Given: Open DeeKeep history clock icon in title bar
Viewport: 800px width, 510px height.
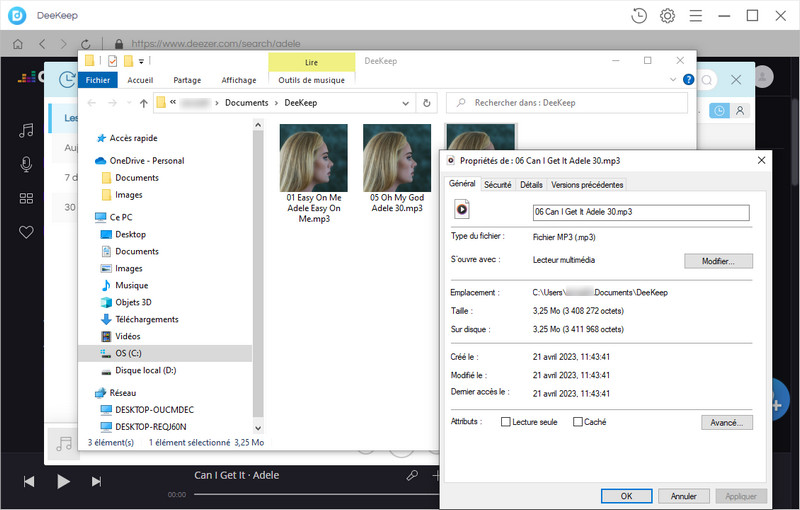Looking at the screenshot, I should click(639, 16).
